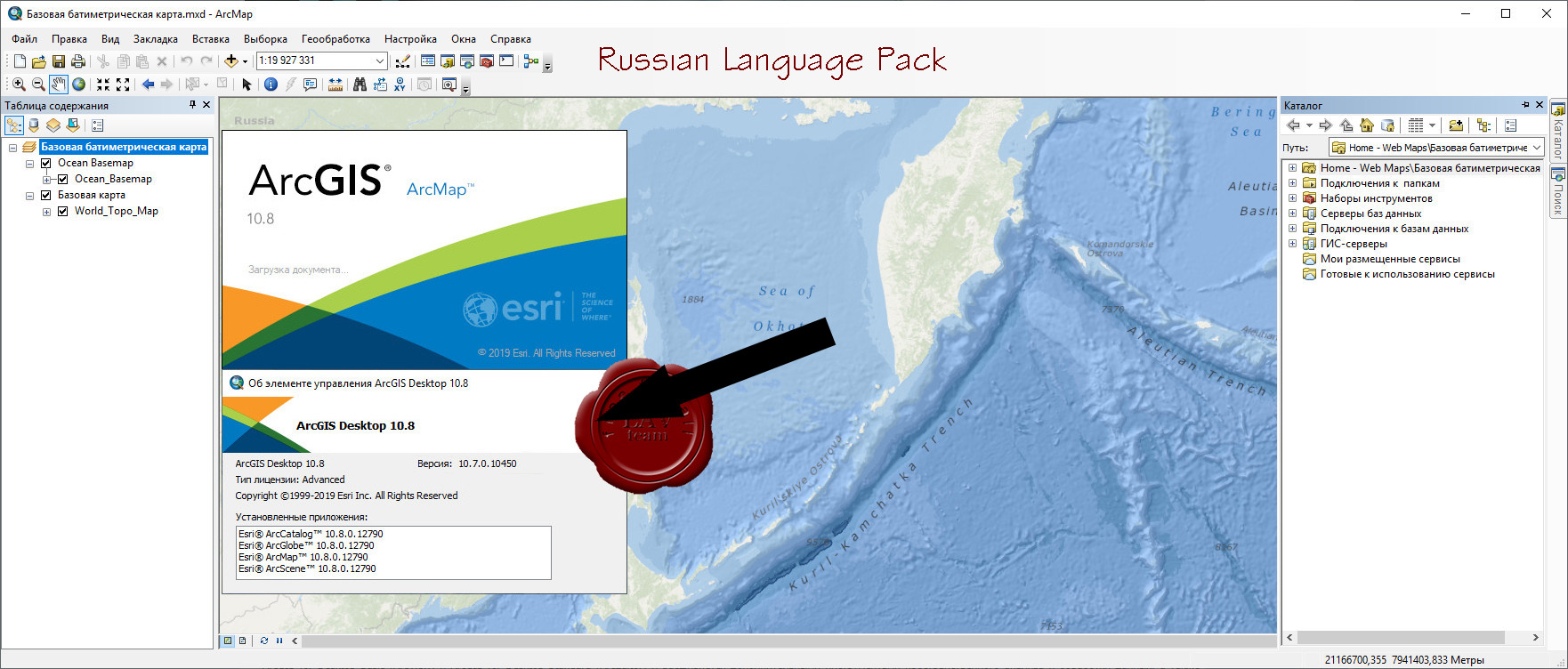Expand the ГИС-серверы tree node
Viewport: 1568px width, 669px height.
click(x=1292, y=244)
